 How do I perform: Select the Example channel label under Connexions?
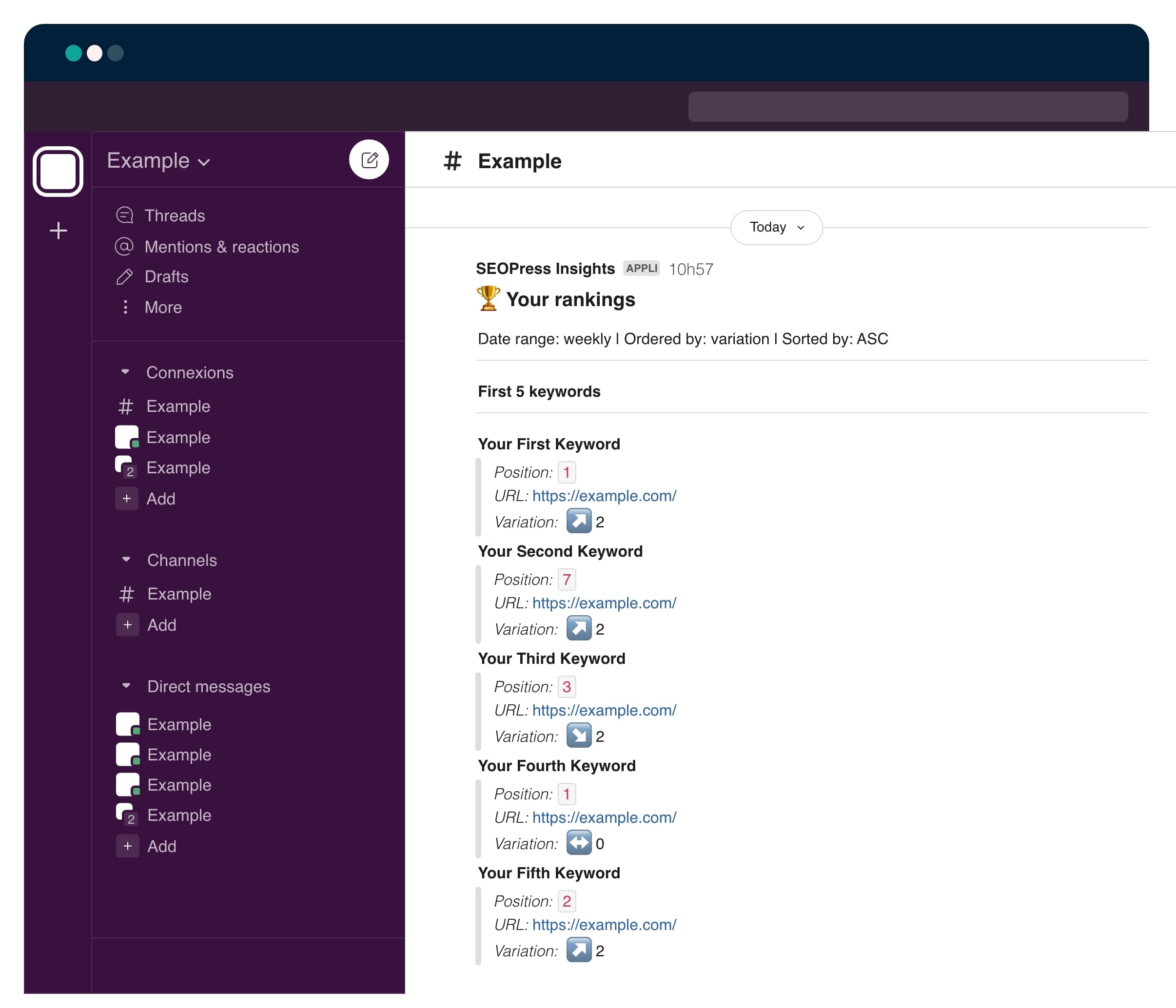coord(178,407)
